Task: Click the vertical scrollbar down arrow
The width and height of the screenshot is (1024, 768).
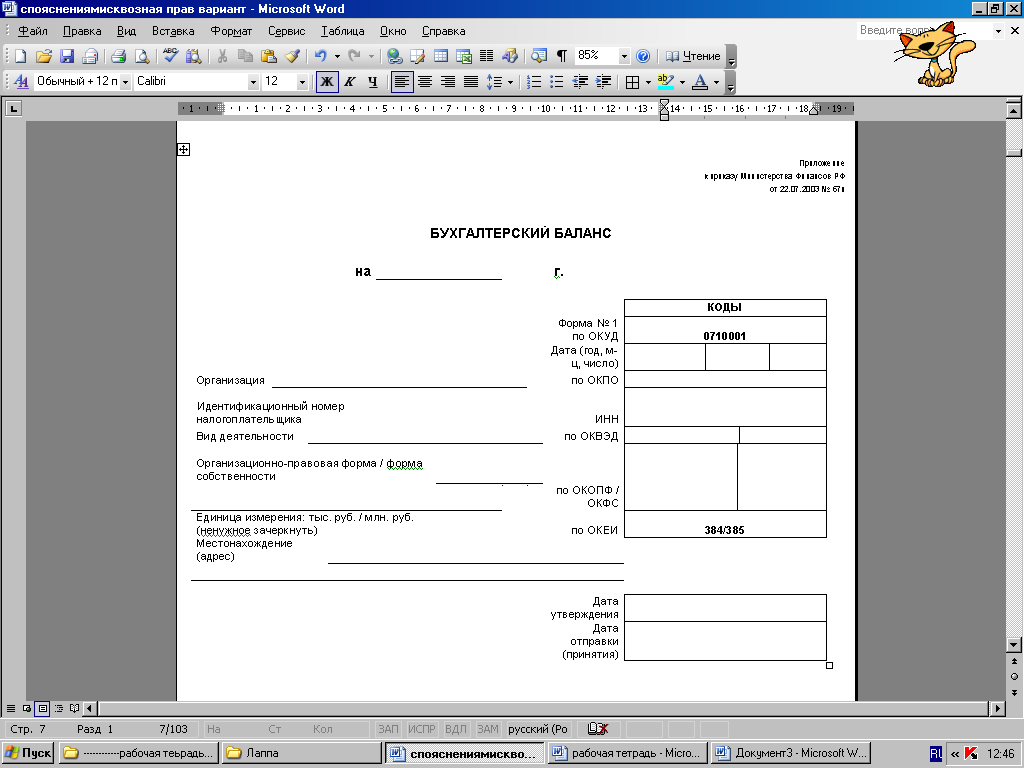Action: coord(1014,645)
